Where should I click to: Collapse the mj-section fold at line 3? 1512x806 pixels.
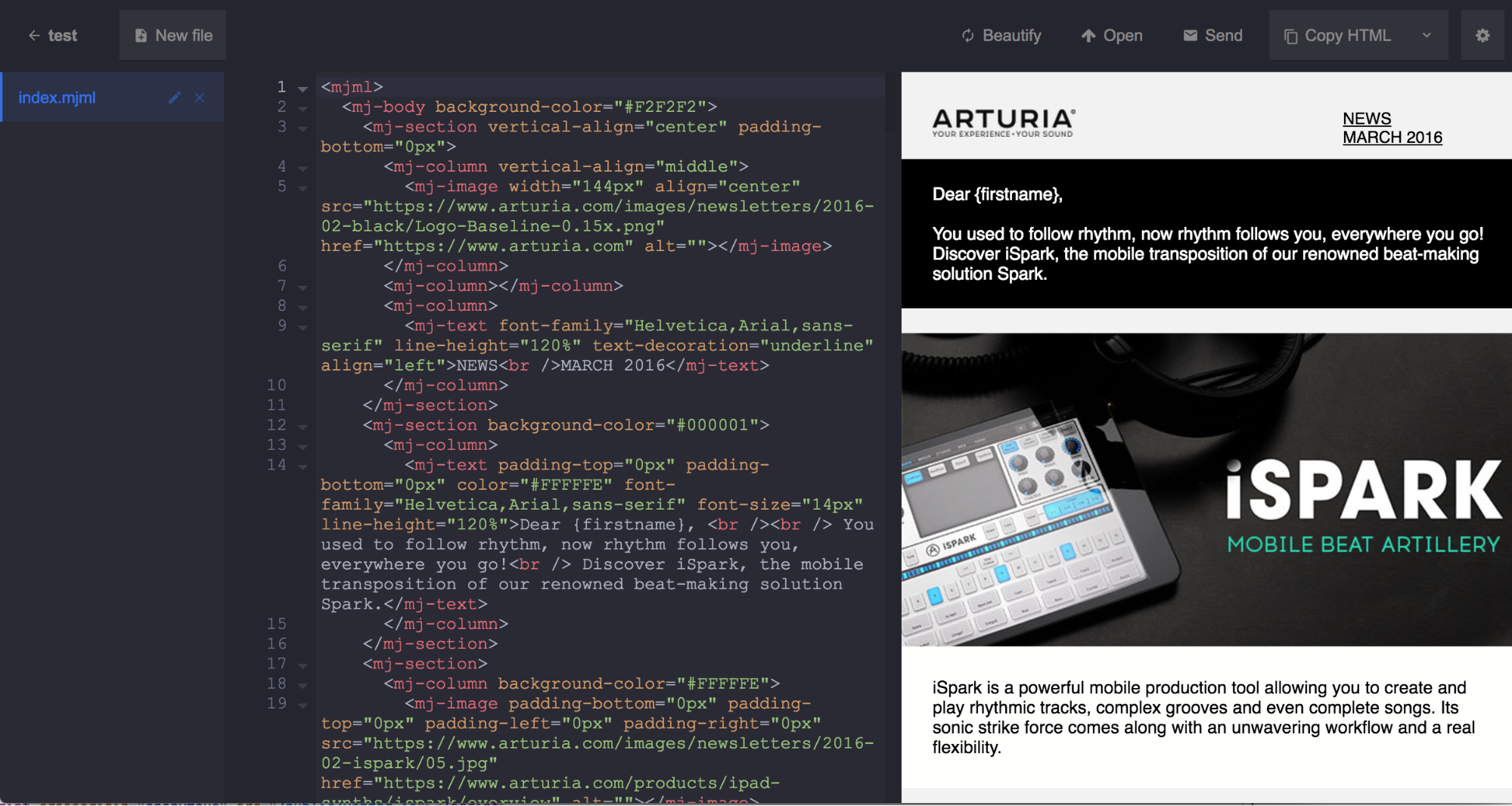303,129
